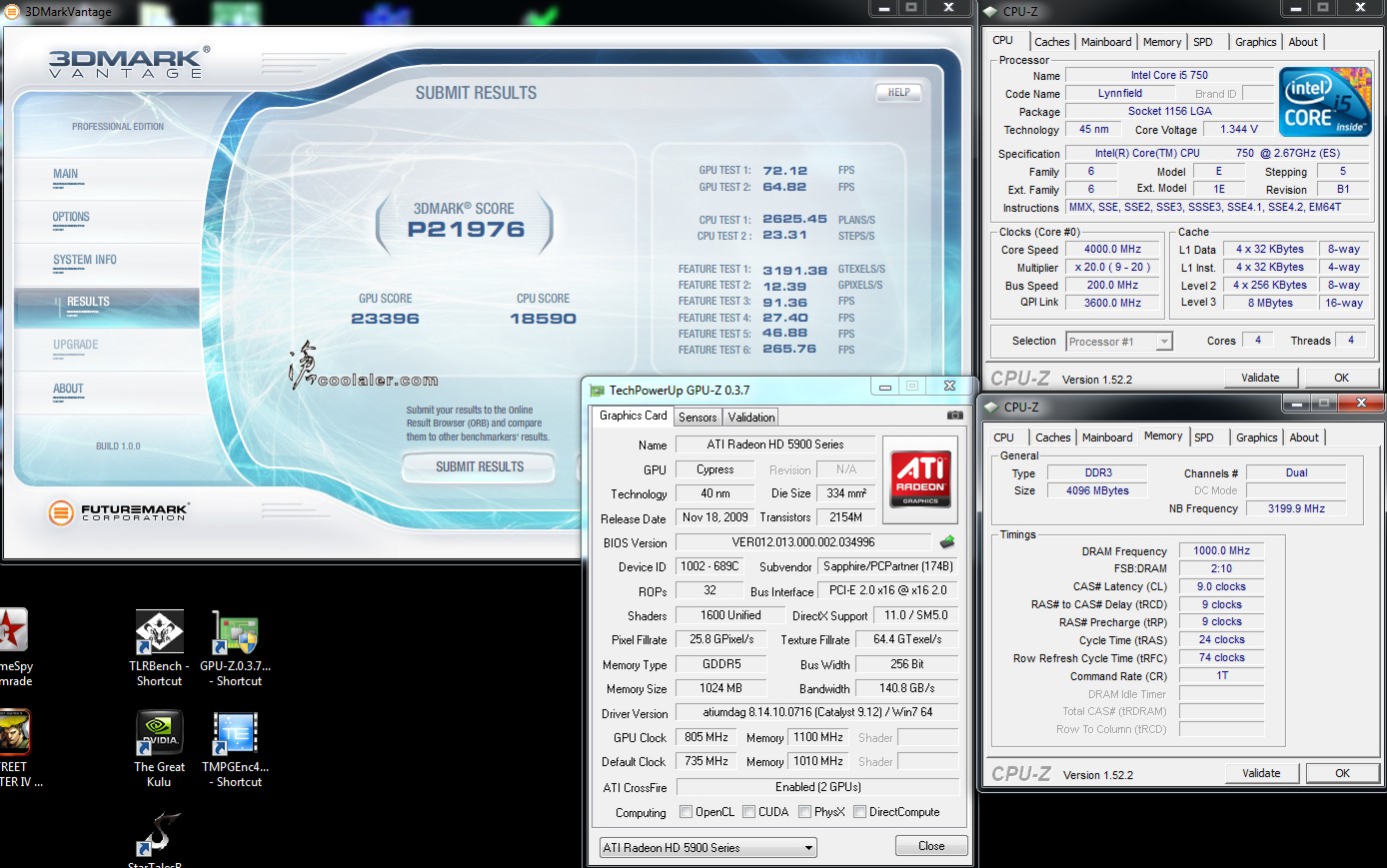Click the NB Frequency value 3199.9 MHz
The width and height of the screenshot is (1387, 868).
tap(1296, 508)
